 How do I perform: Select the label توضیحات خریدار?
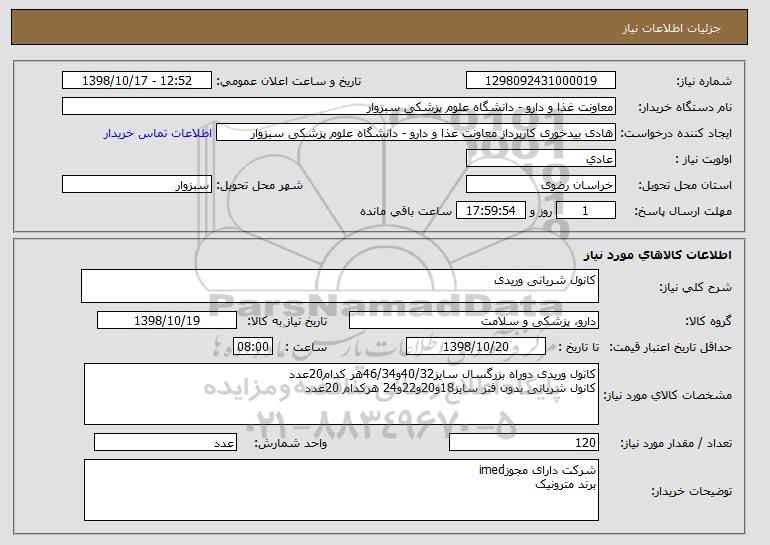coord(691,491)
